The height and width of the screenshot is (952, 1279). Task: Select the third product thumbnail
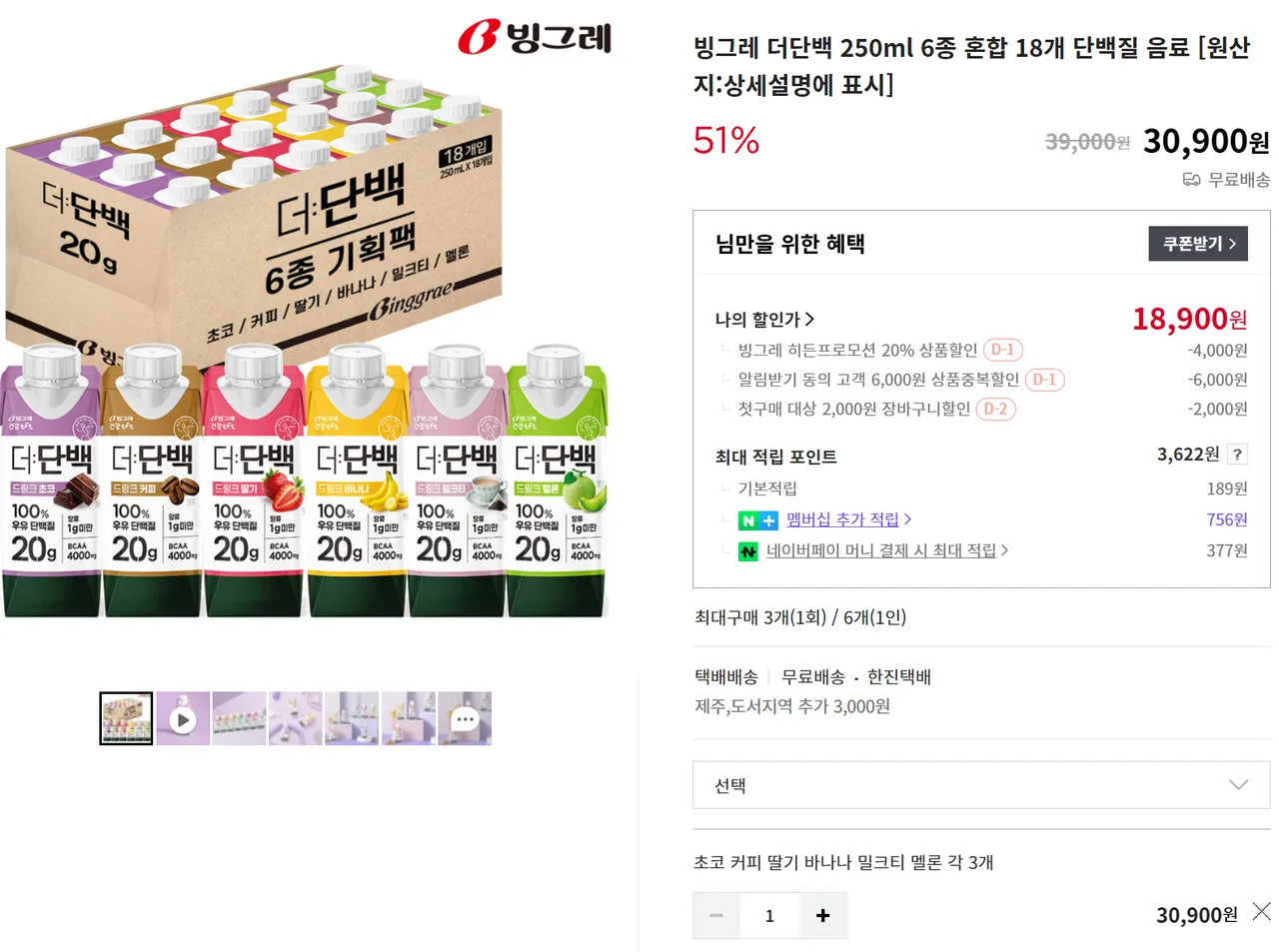tap(239, 718)
